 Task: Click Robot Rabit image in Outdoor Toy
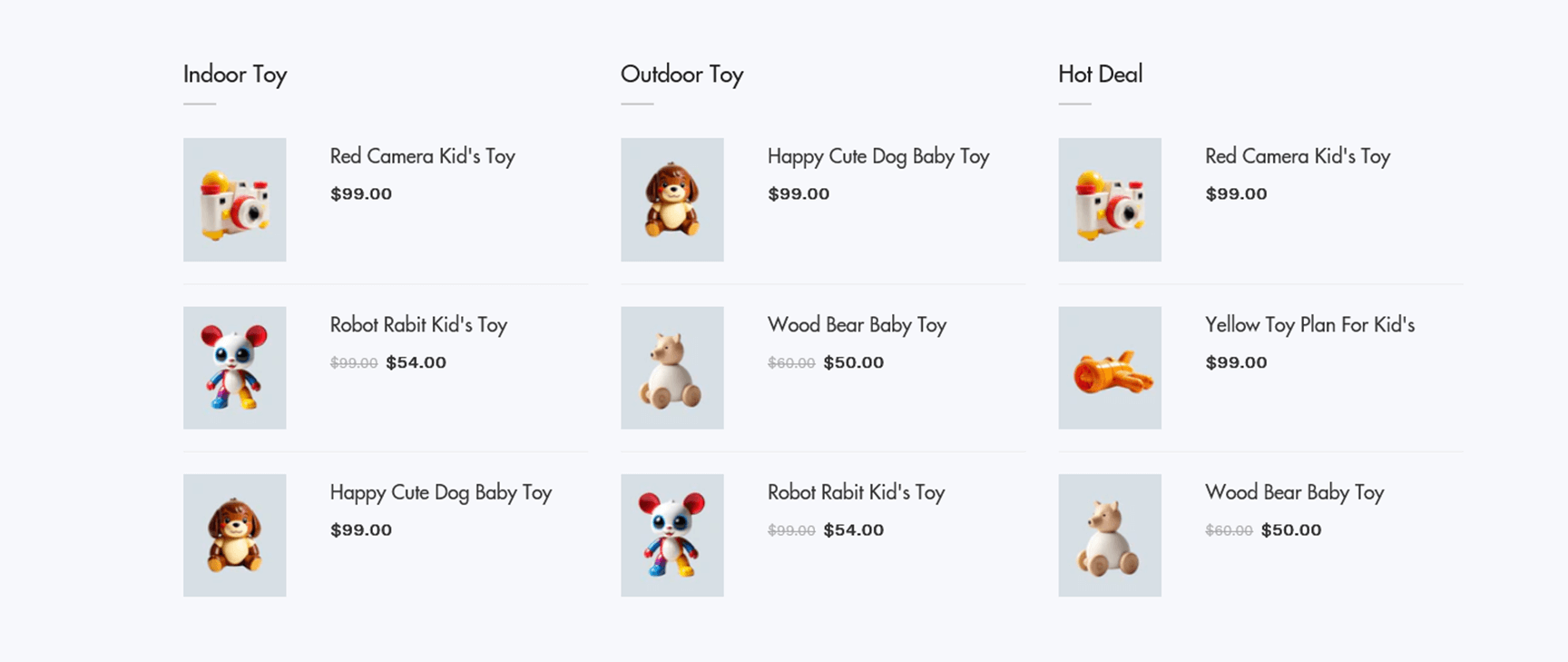[671, 535]
